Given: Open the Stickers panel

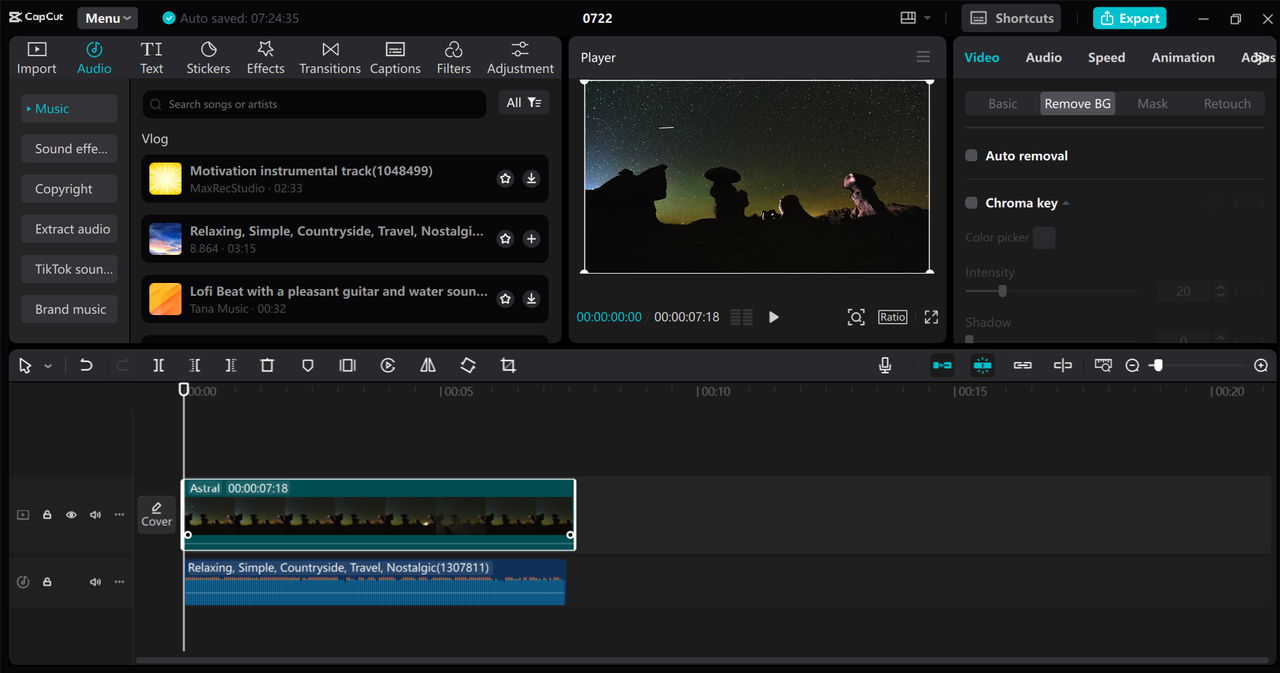Looking at the screenshot, I should [x=208, y=58].
